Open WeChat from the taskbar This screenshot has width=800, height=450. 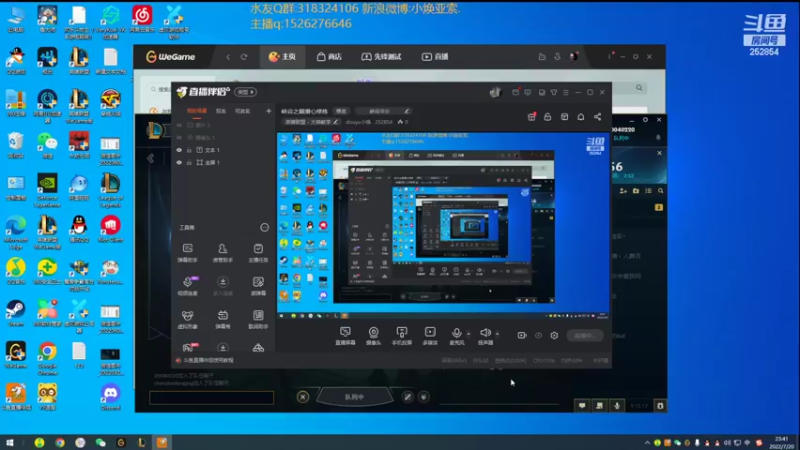click(101, 442)
